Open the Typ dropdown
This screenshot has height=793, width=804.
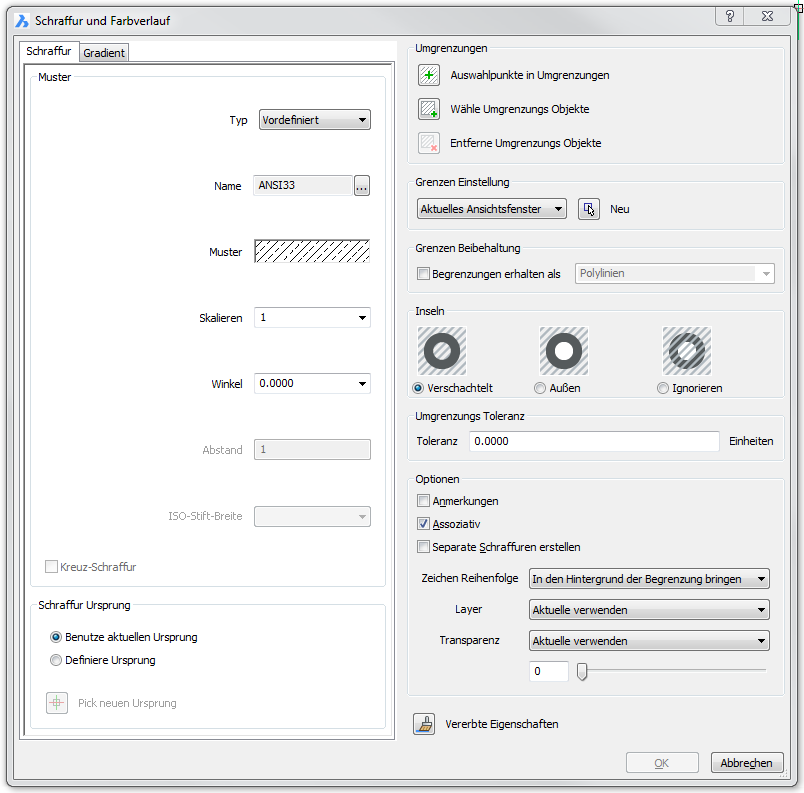point(314,120)
